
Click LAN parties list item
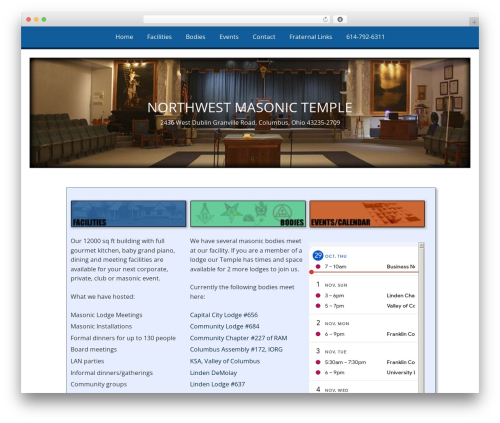[x=87, y=361]
